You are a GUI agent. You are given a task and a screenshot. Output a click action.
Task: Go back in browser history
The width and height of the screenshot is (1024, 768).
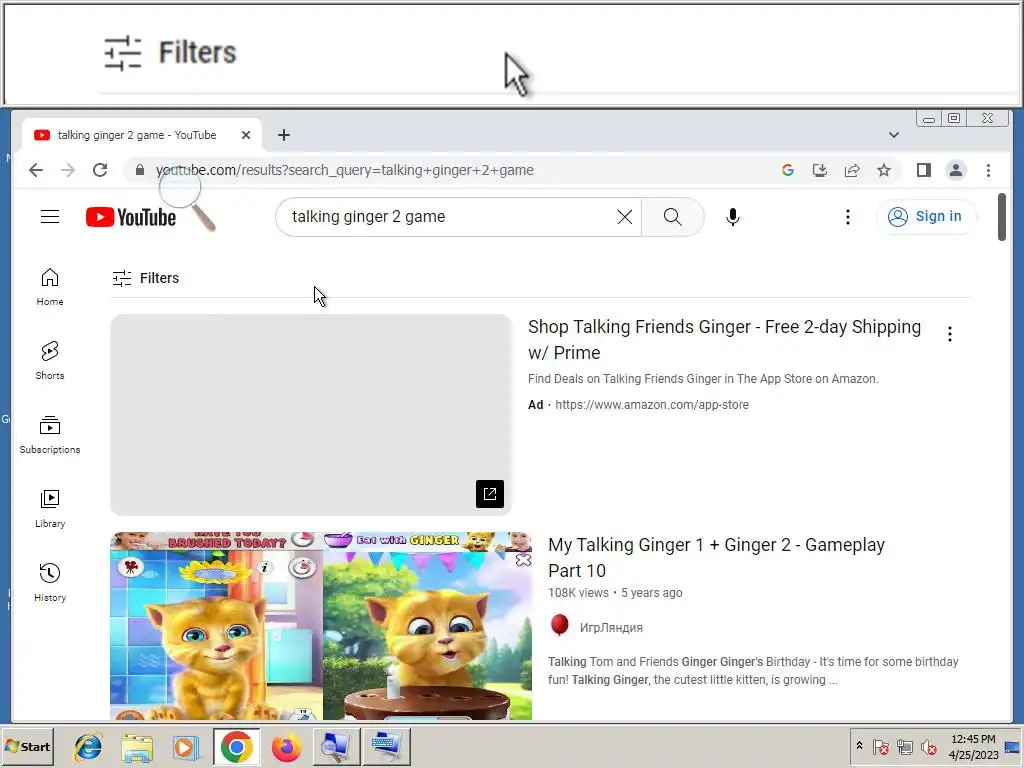click(36, 170)
